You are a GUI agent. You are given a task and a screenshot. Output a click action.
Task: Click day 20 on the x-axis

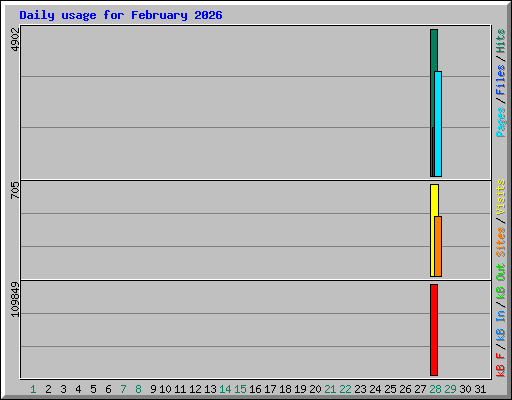point(315,389)
